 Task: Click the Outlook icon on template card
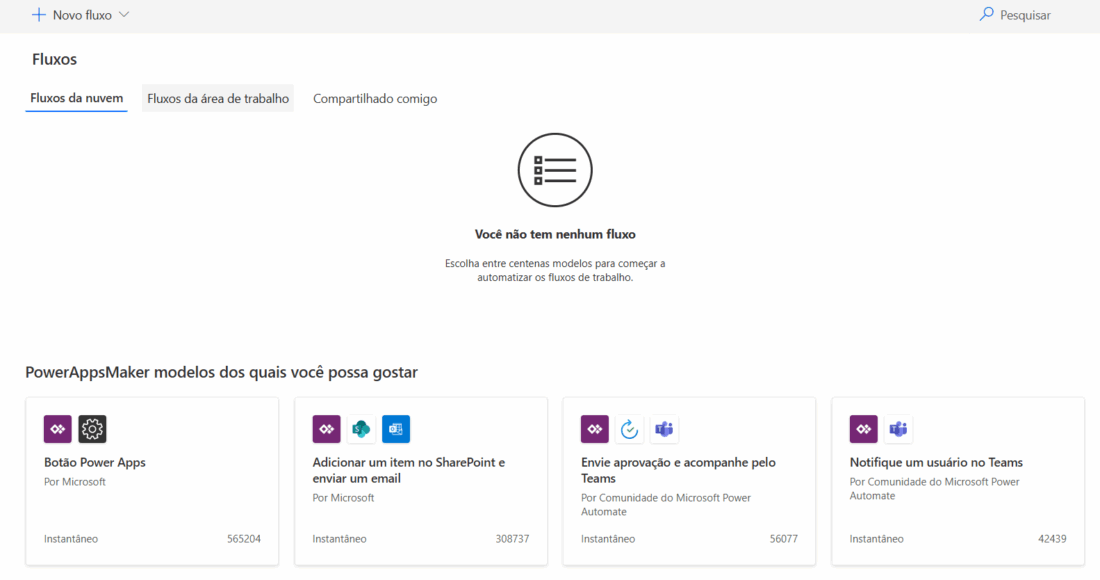(x=396, y=429)
